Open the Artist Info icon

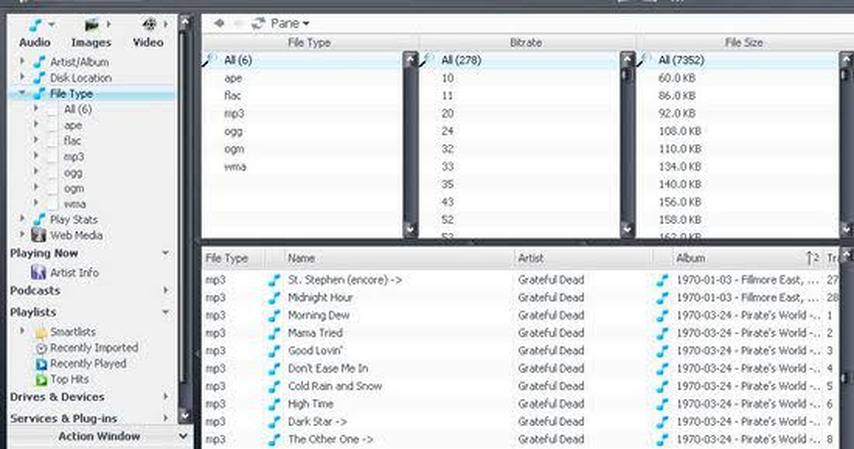click(39, 272)
